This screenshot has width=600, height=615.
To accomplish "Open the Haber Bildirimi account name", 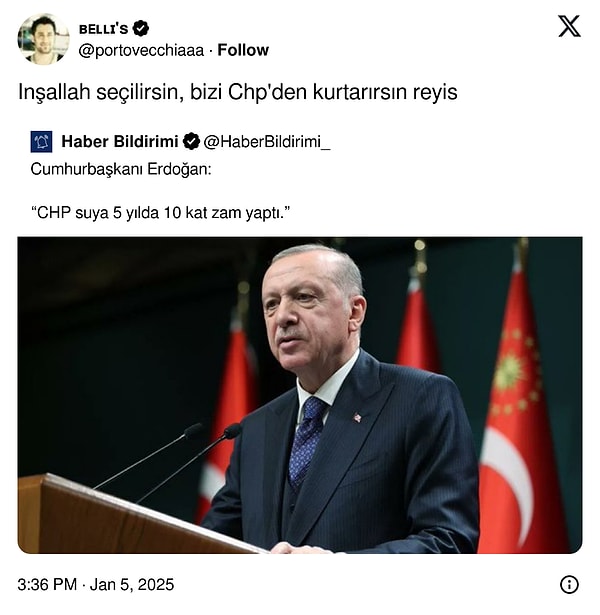I will tap(120, 142).
